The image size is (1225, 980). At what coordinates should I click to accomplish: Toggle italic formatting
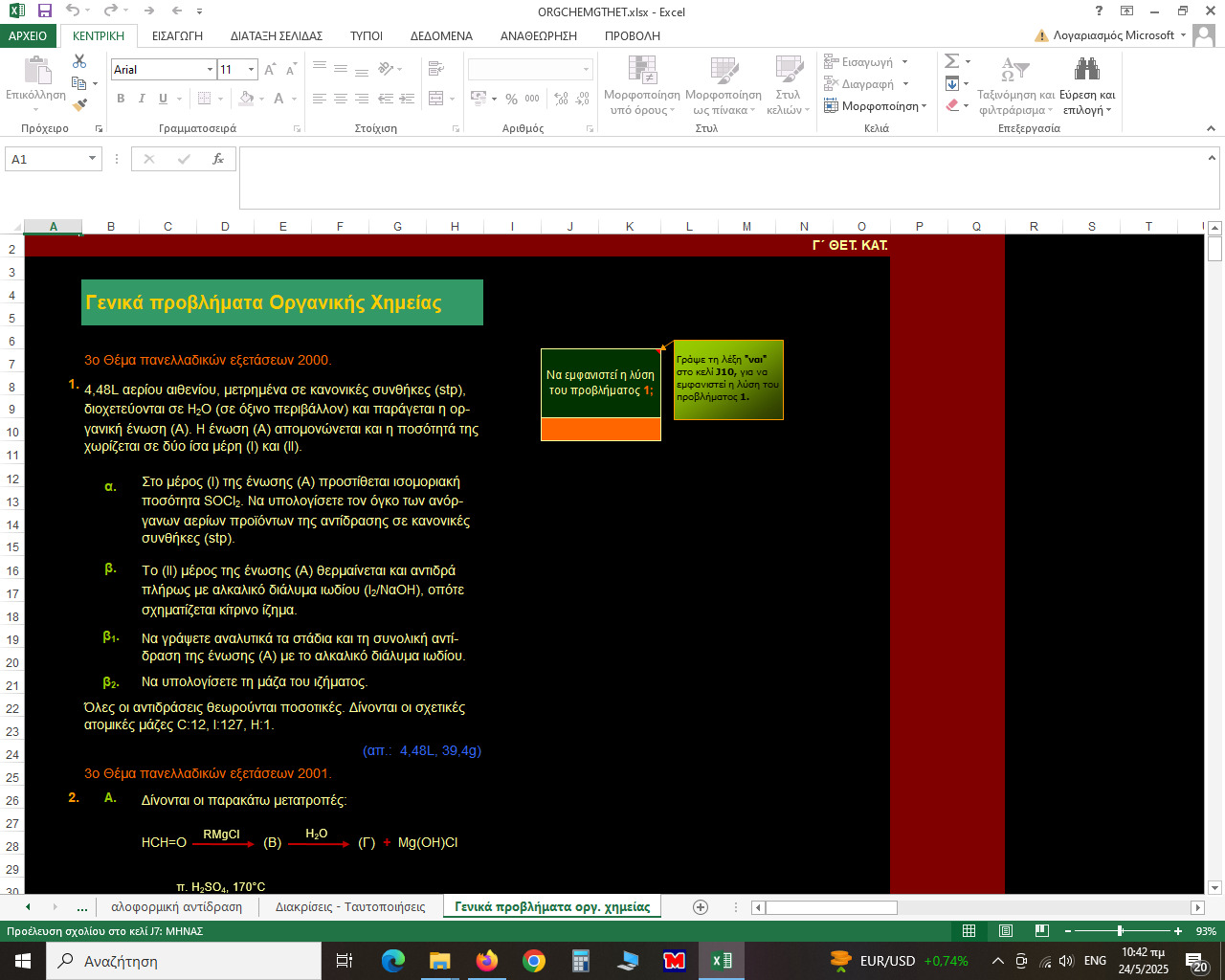(x=142, y=99)
